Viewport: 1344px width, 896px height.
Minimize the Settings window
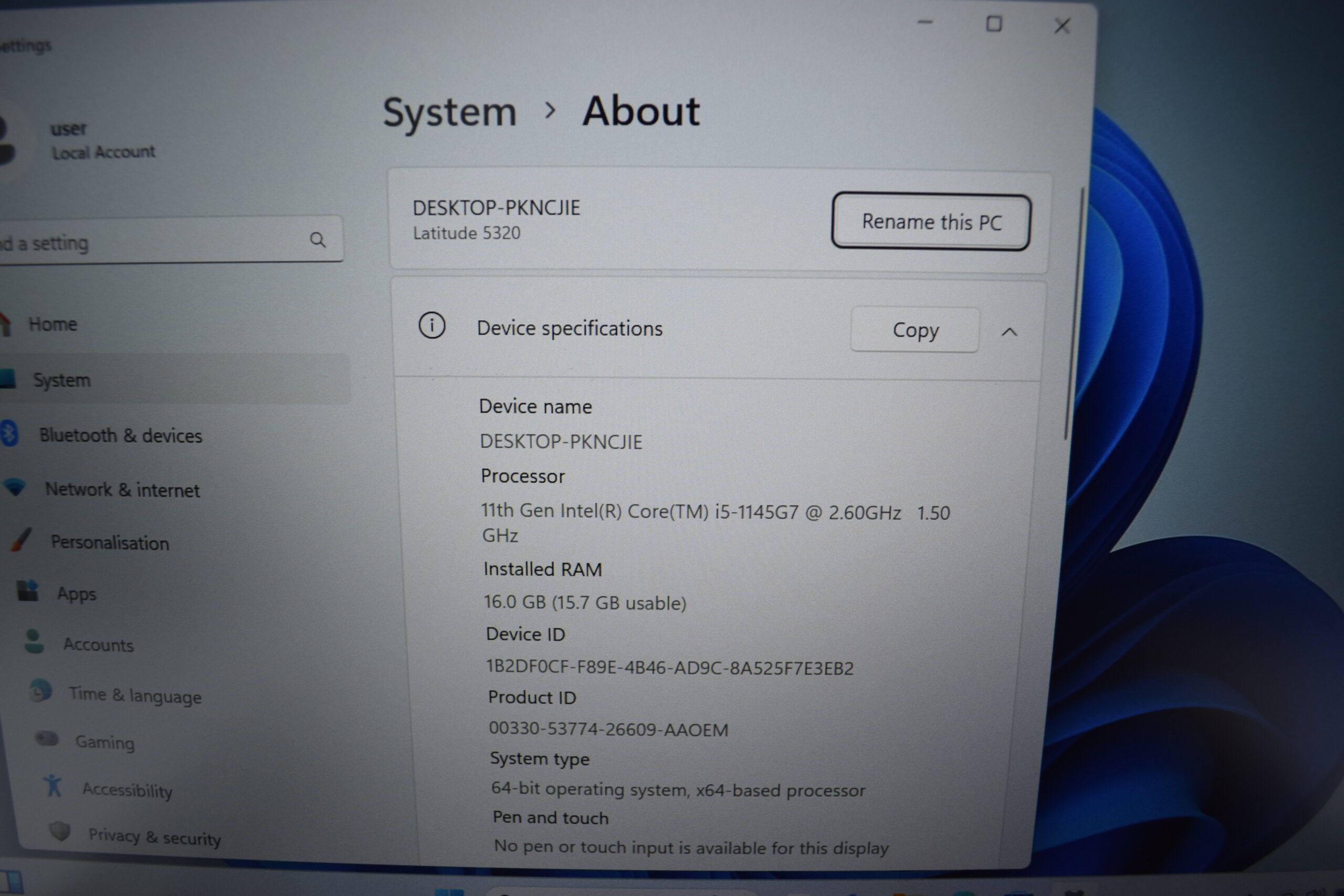click(x=925, y=23)
